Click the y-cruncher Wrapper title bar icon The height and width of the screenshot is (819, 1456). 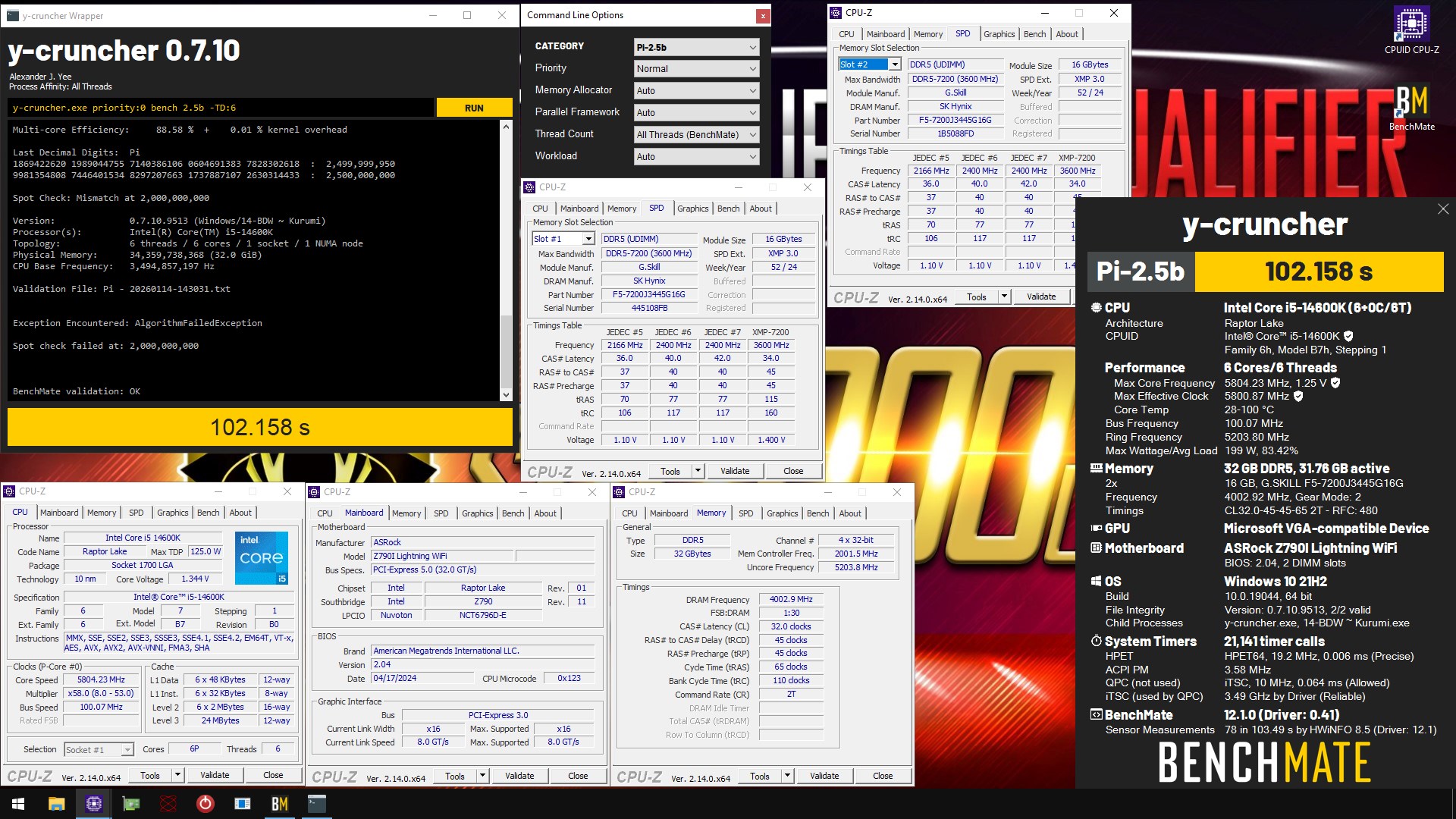click(13, 15)
